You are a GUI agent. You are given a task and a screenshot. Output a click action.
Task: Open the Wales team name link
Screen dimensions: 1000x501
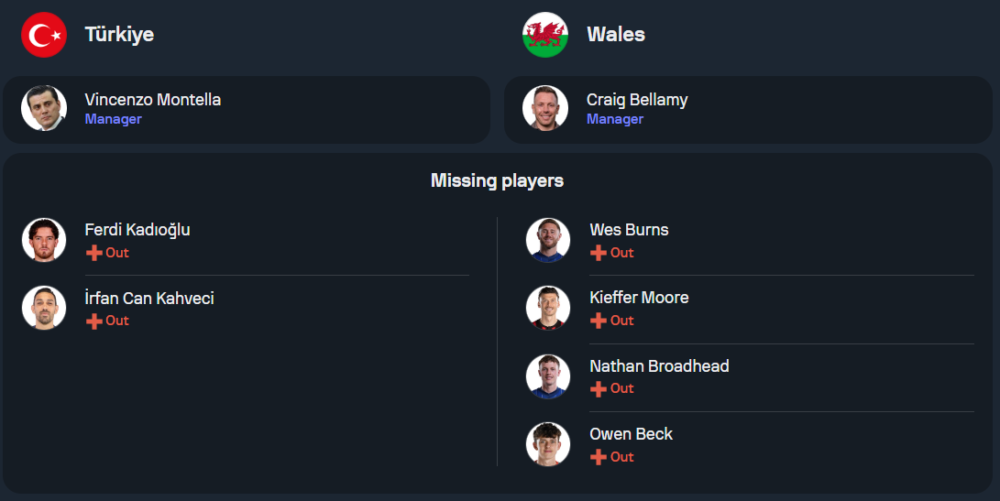[615, 35]
